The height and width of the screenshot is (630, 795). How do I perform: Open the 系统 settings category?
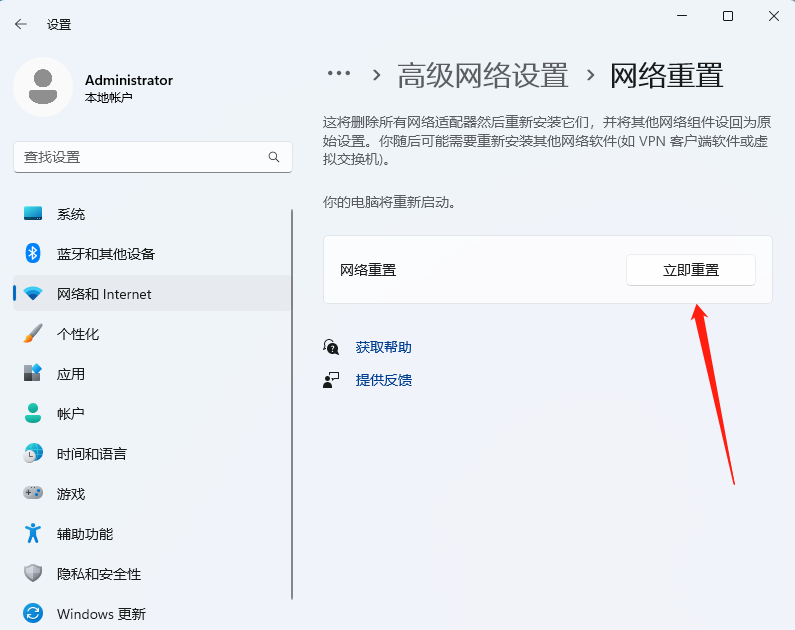tap(152, 214)
